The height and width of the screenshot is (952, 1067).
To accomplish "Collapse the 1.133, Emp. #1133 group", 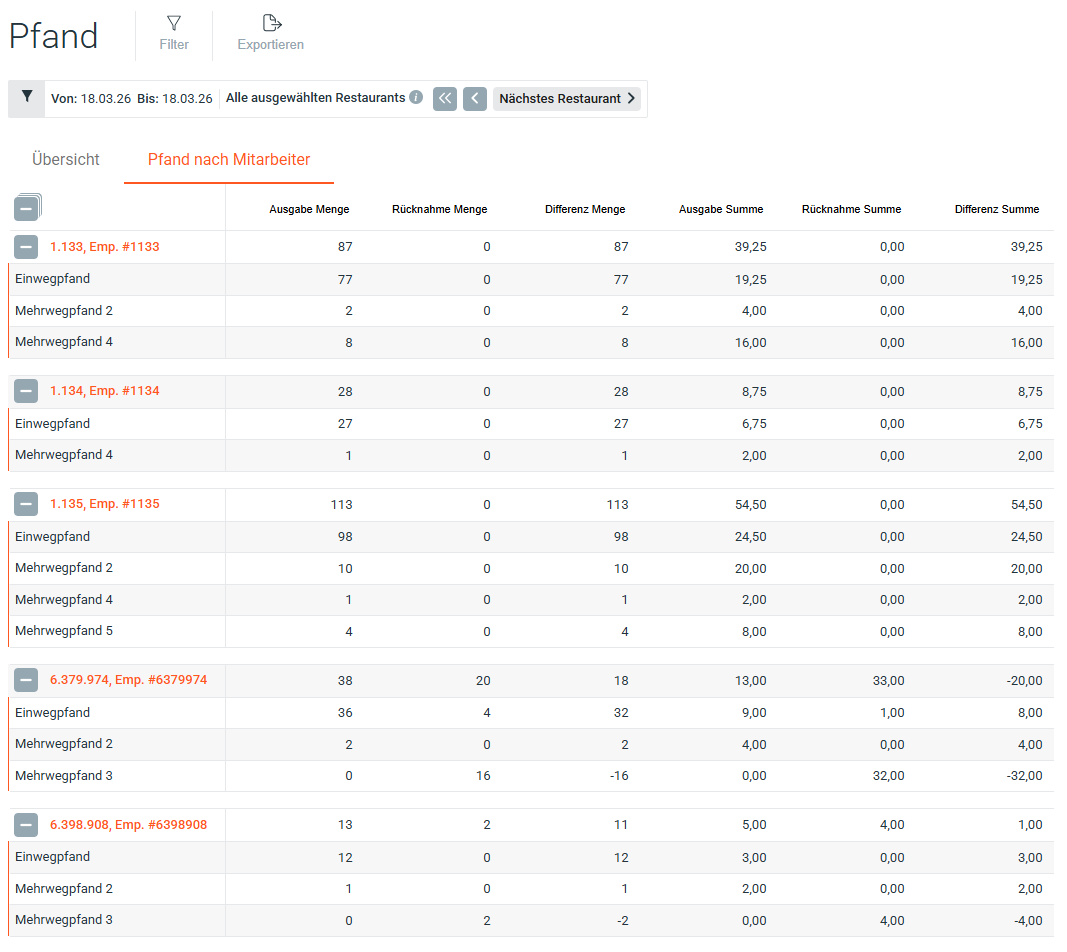I will tap(26, 247).
